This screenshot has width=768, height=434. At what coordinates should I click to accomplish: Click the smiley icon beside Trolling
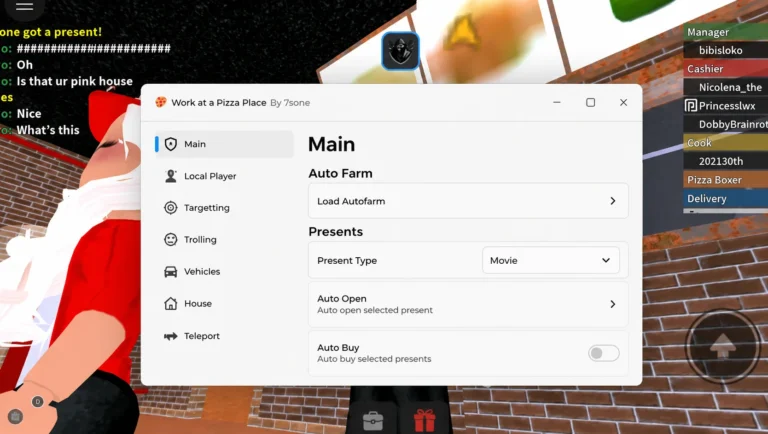[x=170, y=240]
